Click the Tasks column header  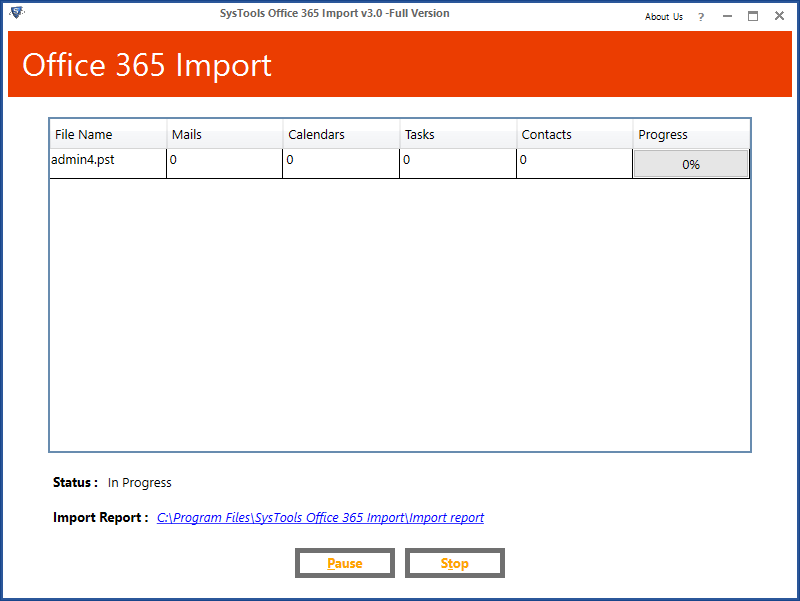pyautogui.click(x=458, y=134)
